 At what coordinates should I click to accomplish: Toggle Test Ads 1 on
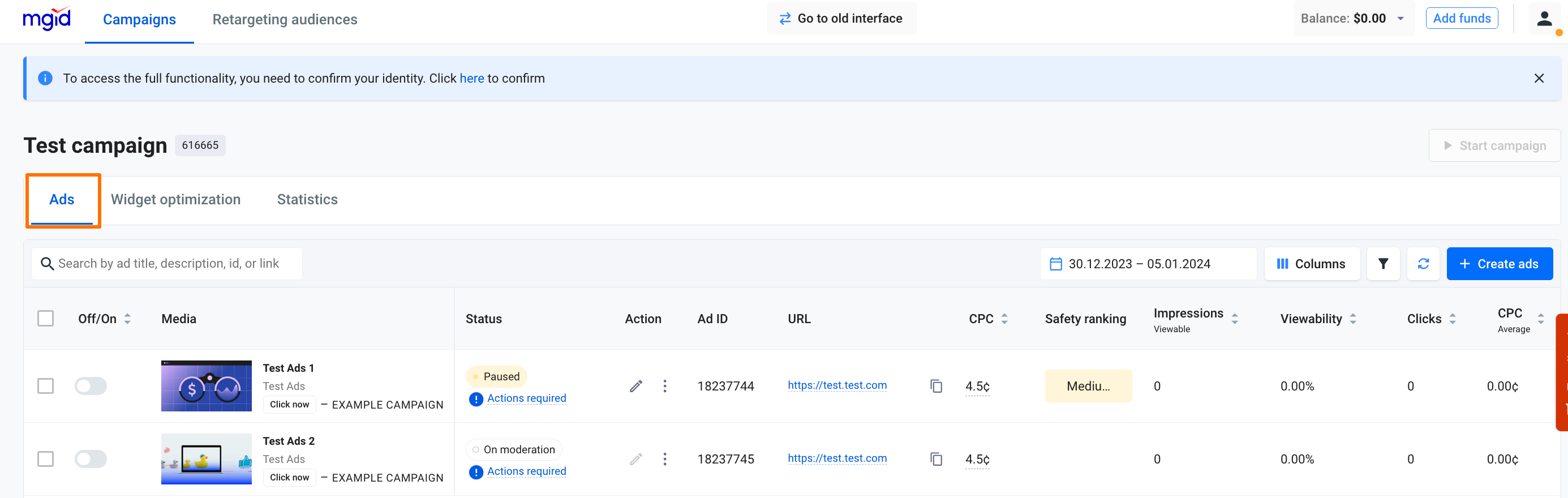pos(91,386)
